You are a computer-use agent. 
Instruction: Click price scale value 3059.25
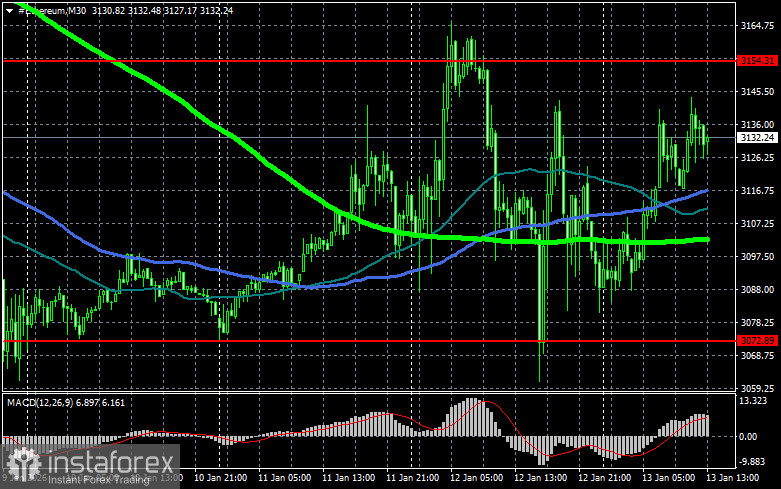(757, 388)
